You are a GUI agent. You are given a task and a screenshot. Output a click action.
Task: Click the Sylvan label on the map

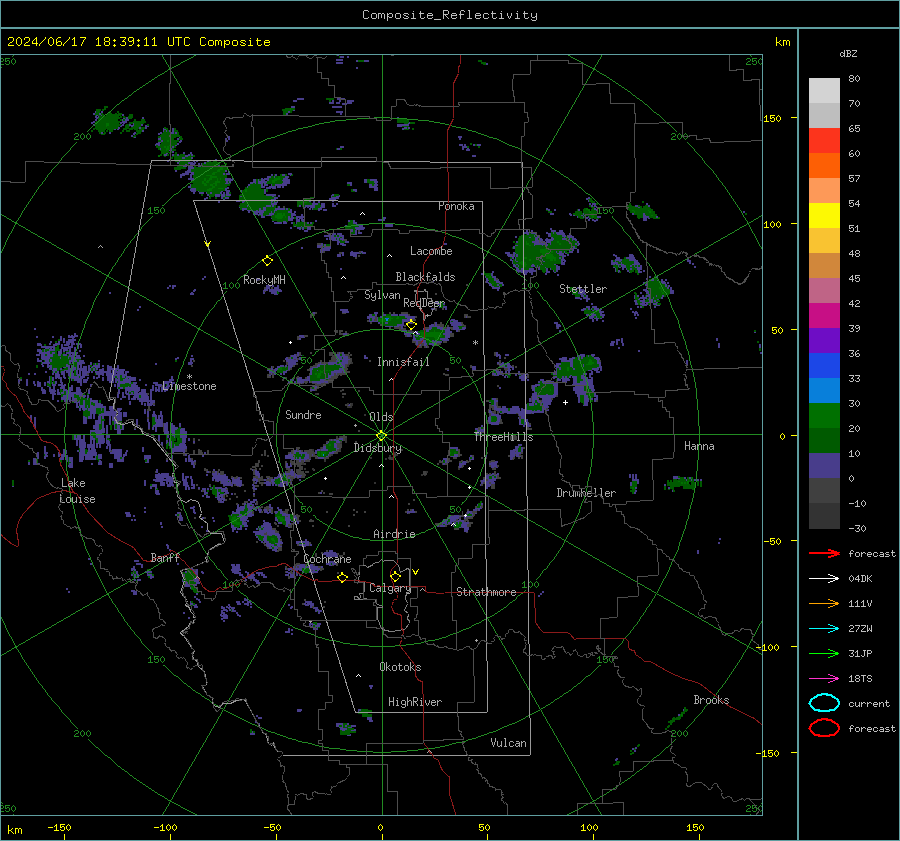pos(382,295)
